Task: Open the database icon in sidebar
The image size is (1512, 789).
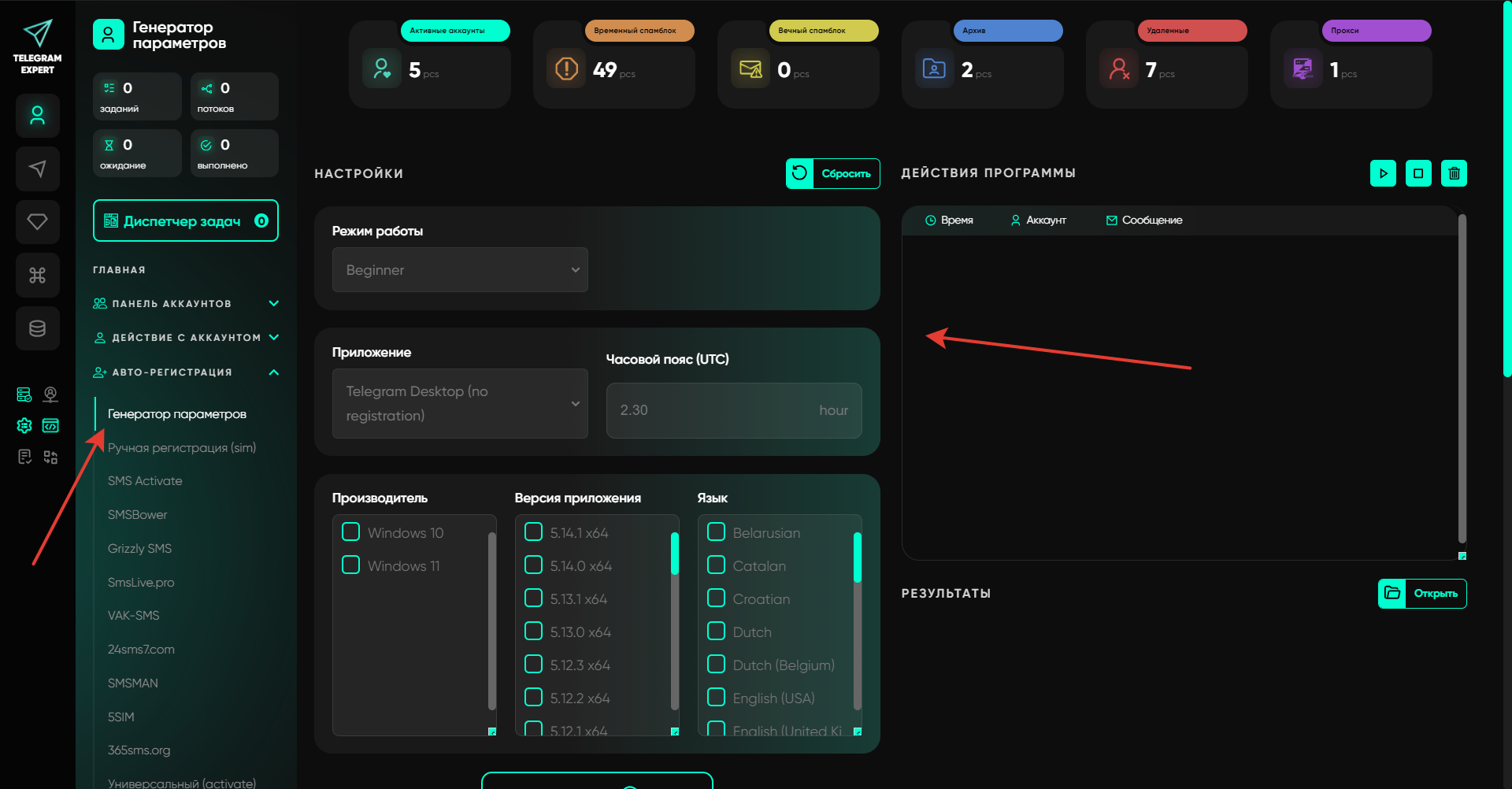Action: click(37, 328)
